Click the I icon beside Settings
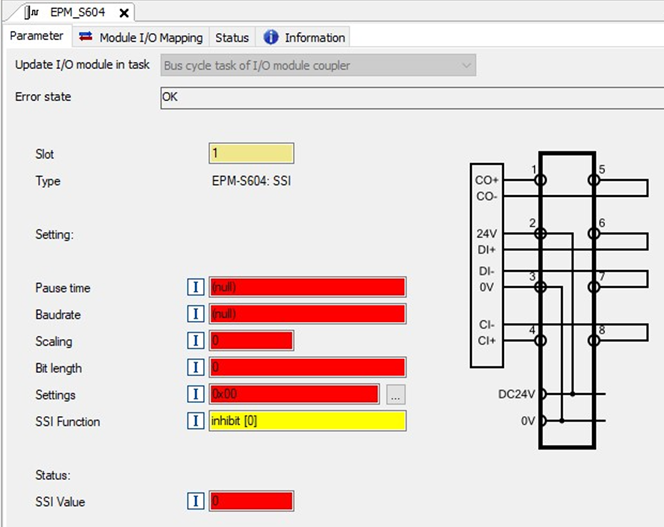The image size is (664, 527). coord(196,394)
